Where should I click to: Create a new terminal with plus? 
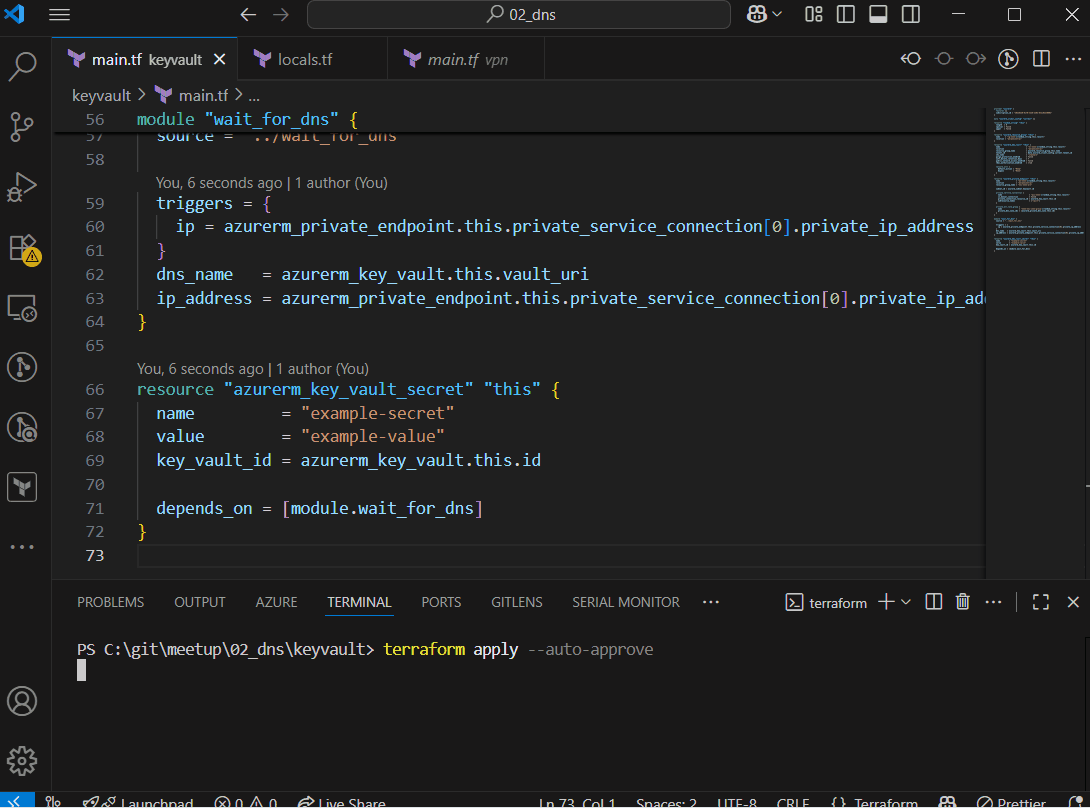click(x=886, y=602)
